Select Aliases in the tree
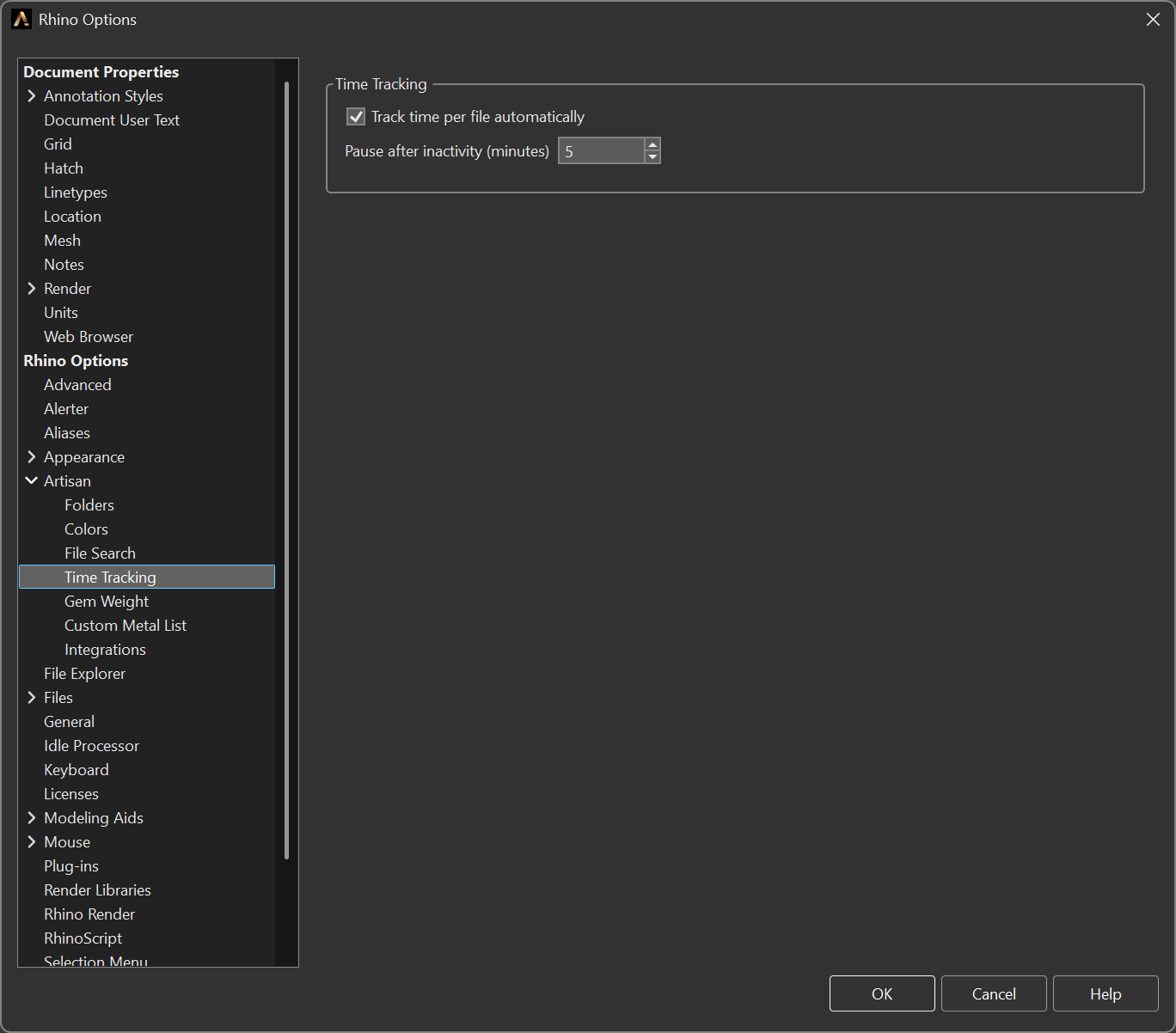The image size is (1176, 1033). click(x=67, y=433)
